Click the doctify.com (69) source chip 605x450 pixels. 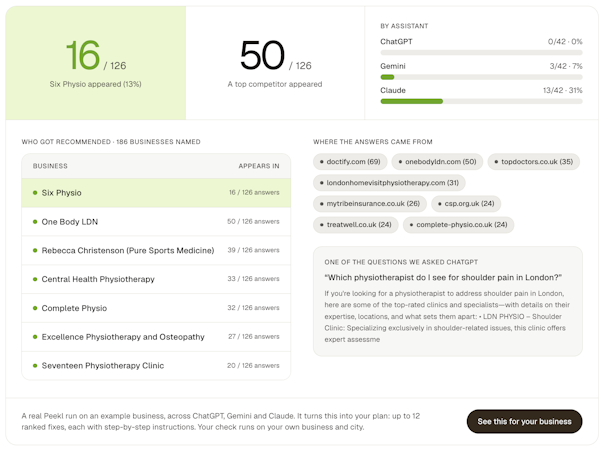pos(350,162)
